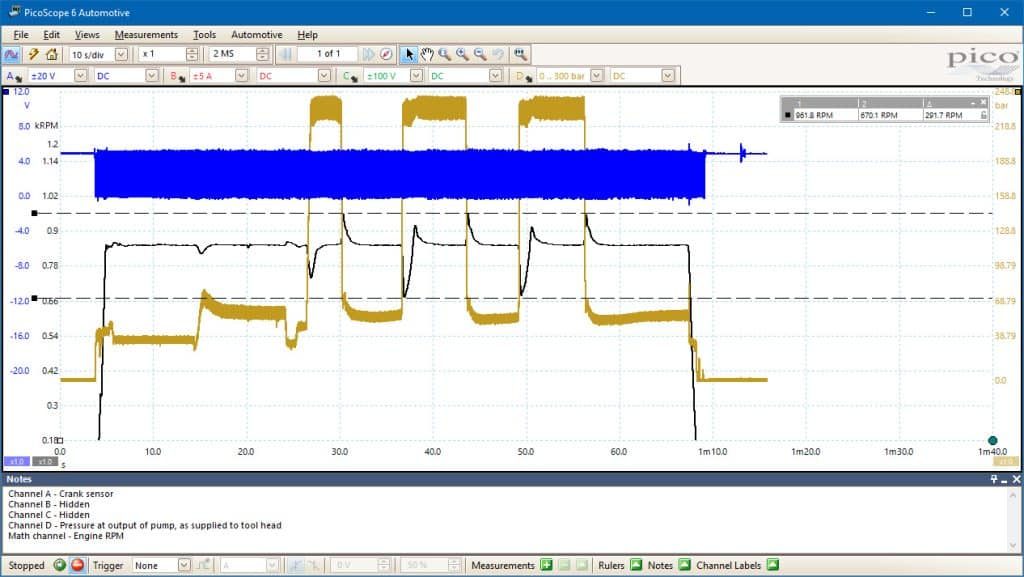Select the arrow pointer tool
The image size is (1024, 577).
[x=409, y=54]
